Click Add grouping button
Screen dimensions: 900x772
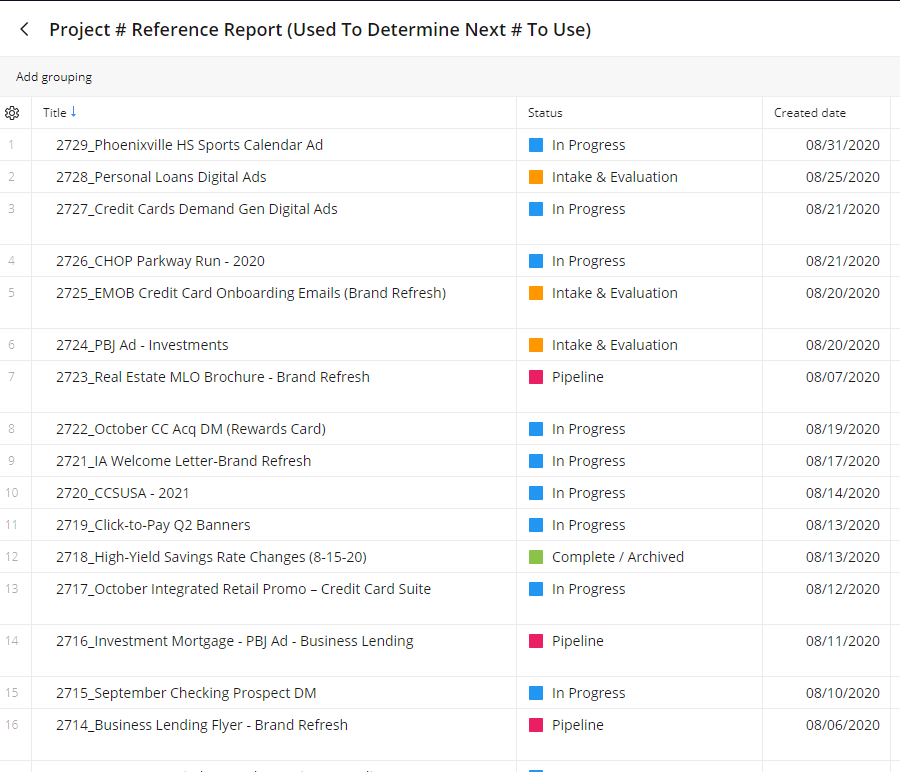pos(54,77)
